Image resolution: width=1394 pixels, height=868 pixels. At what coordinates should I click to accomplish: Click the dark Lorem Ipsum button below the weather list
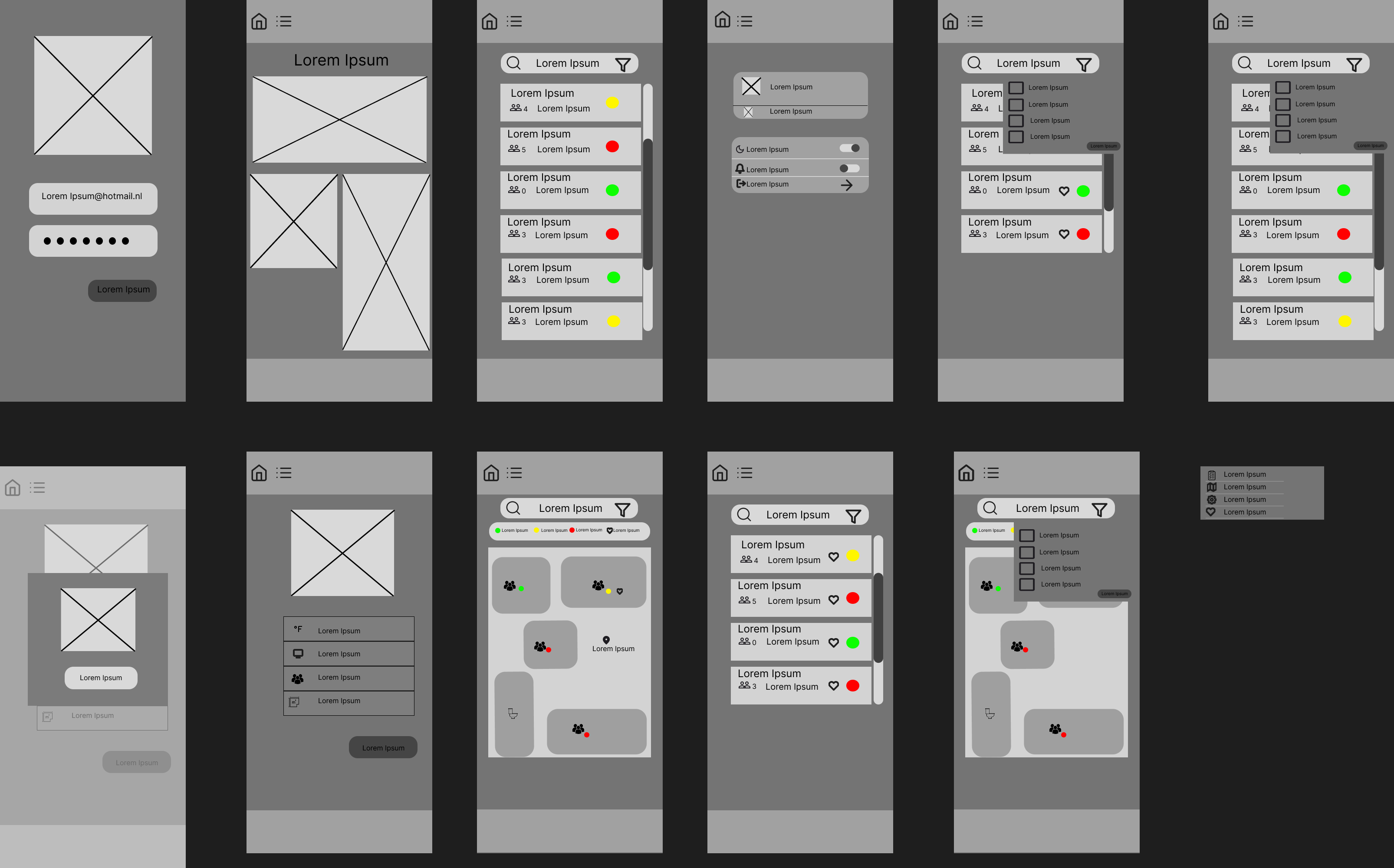382,747
